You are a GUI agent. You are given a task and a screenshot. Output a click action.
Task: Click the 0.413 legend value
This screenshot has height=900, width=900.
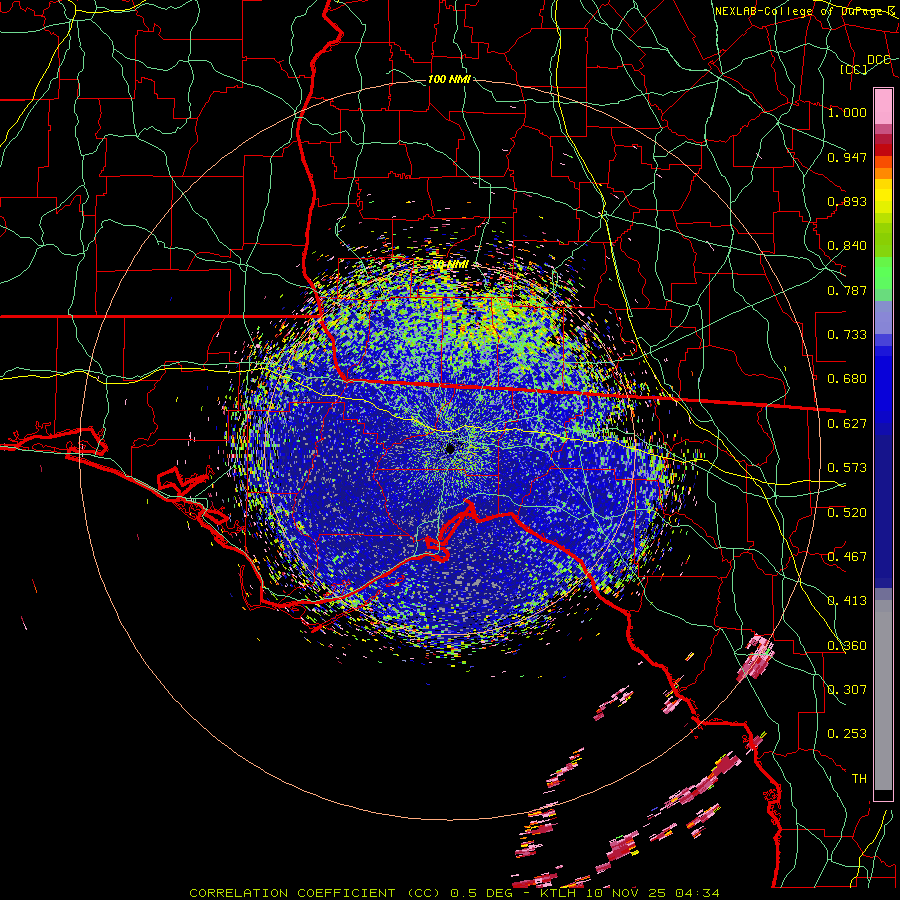click(847, 601)
